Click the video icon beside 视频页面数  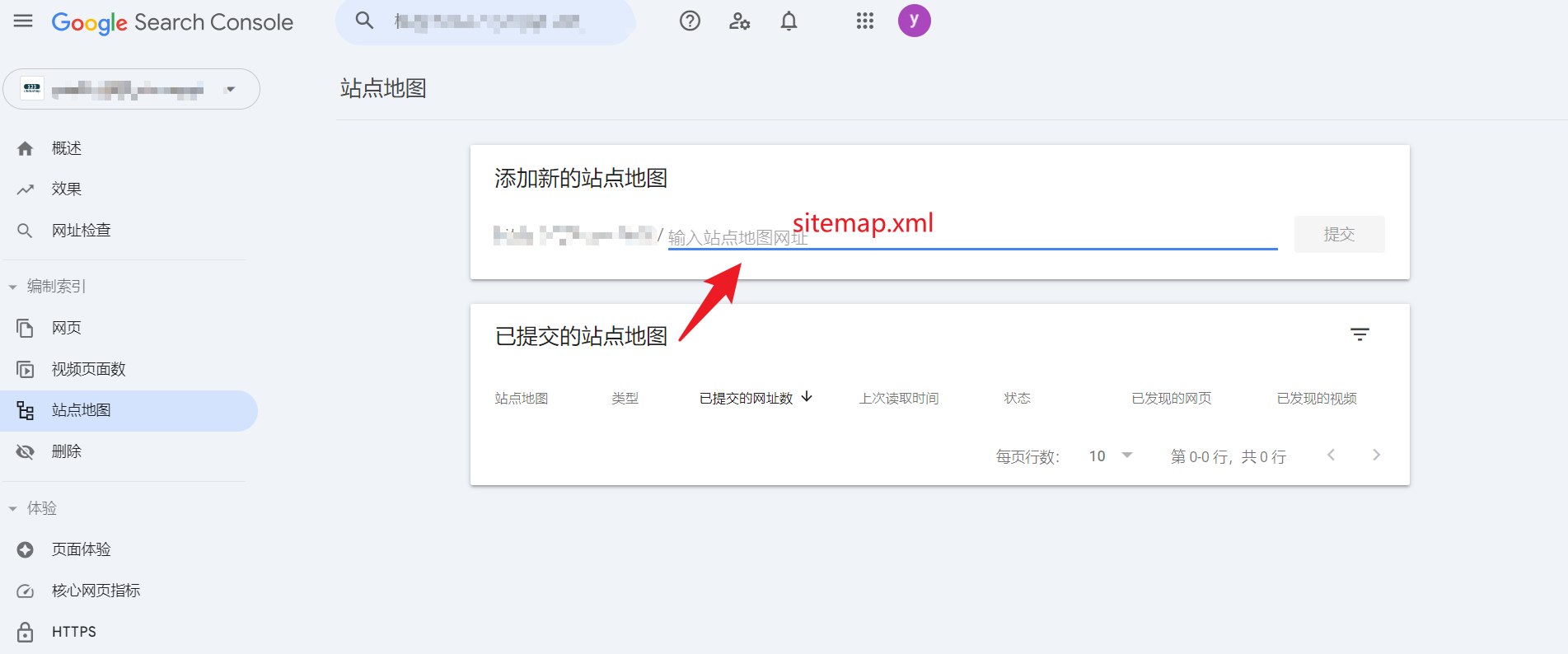coord(26,369)
